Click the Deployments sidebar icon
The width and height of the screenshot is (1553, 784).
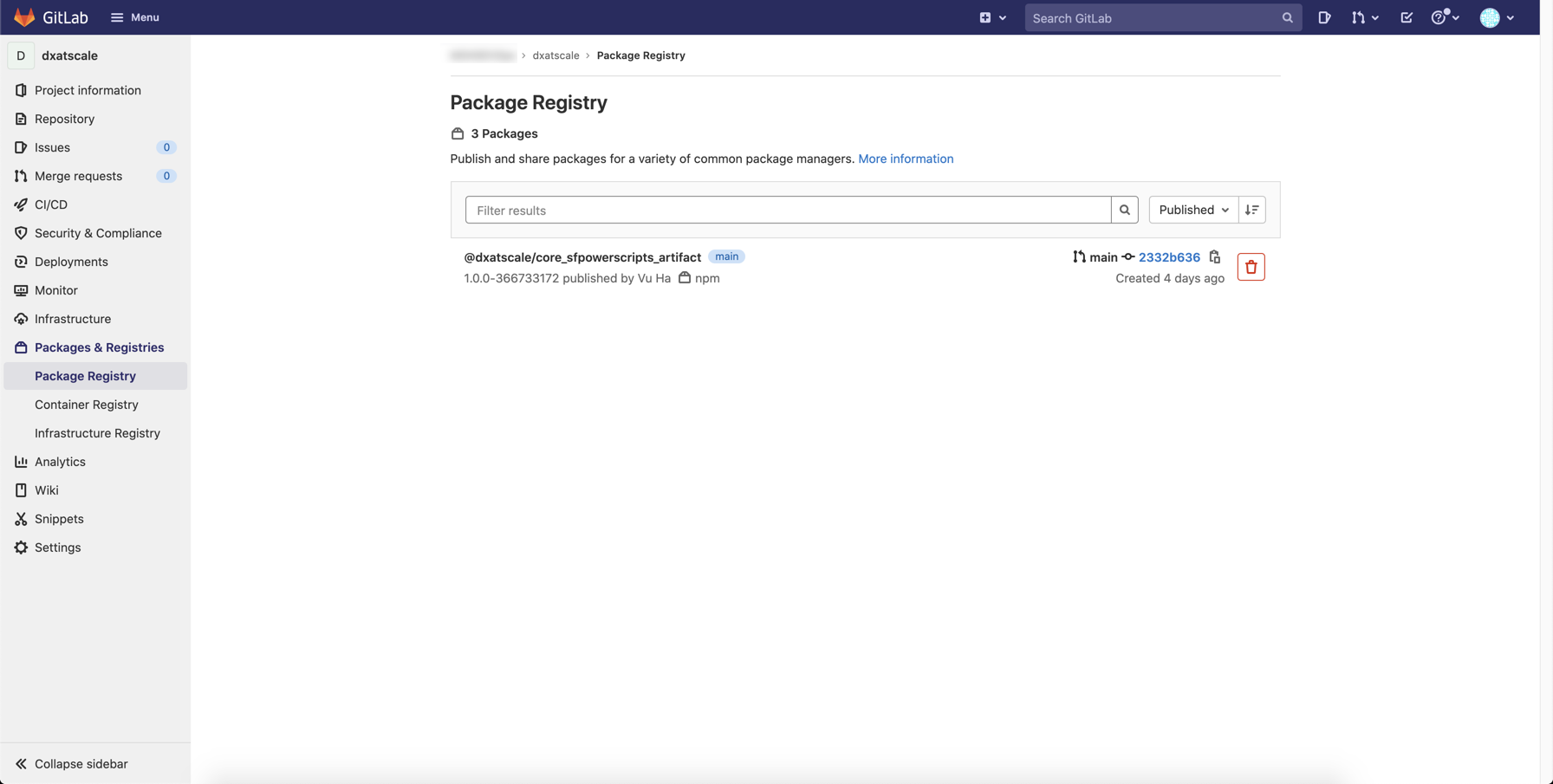tap(21, 262)
